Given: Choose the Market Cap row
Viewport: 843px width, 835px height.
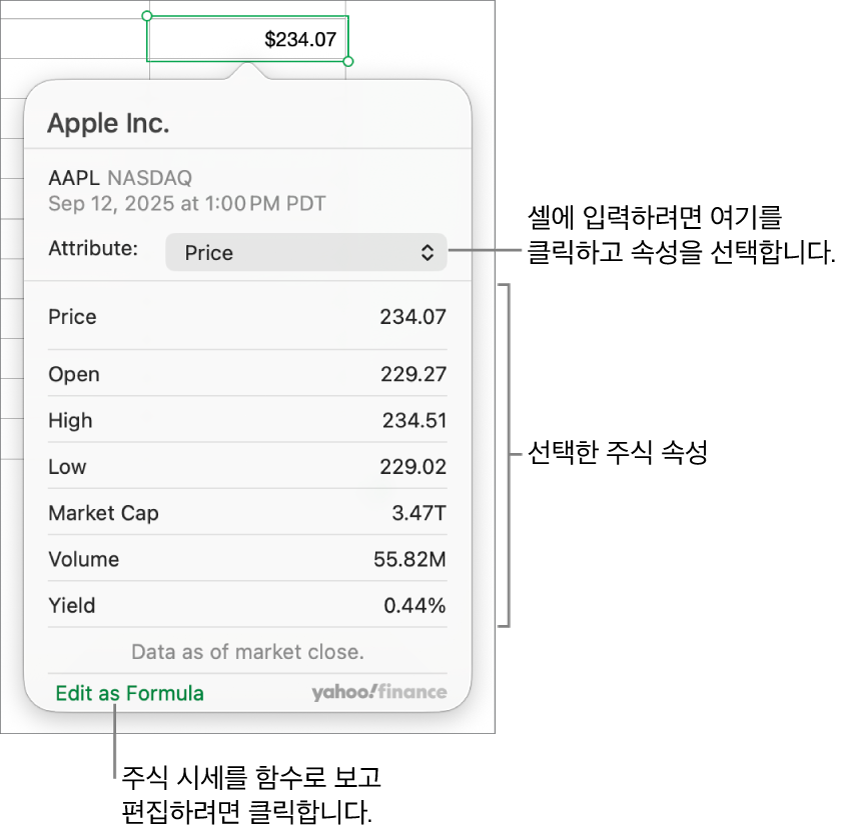Looking at the screenshot, I should point(247,513).
